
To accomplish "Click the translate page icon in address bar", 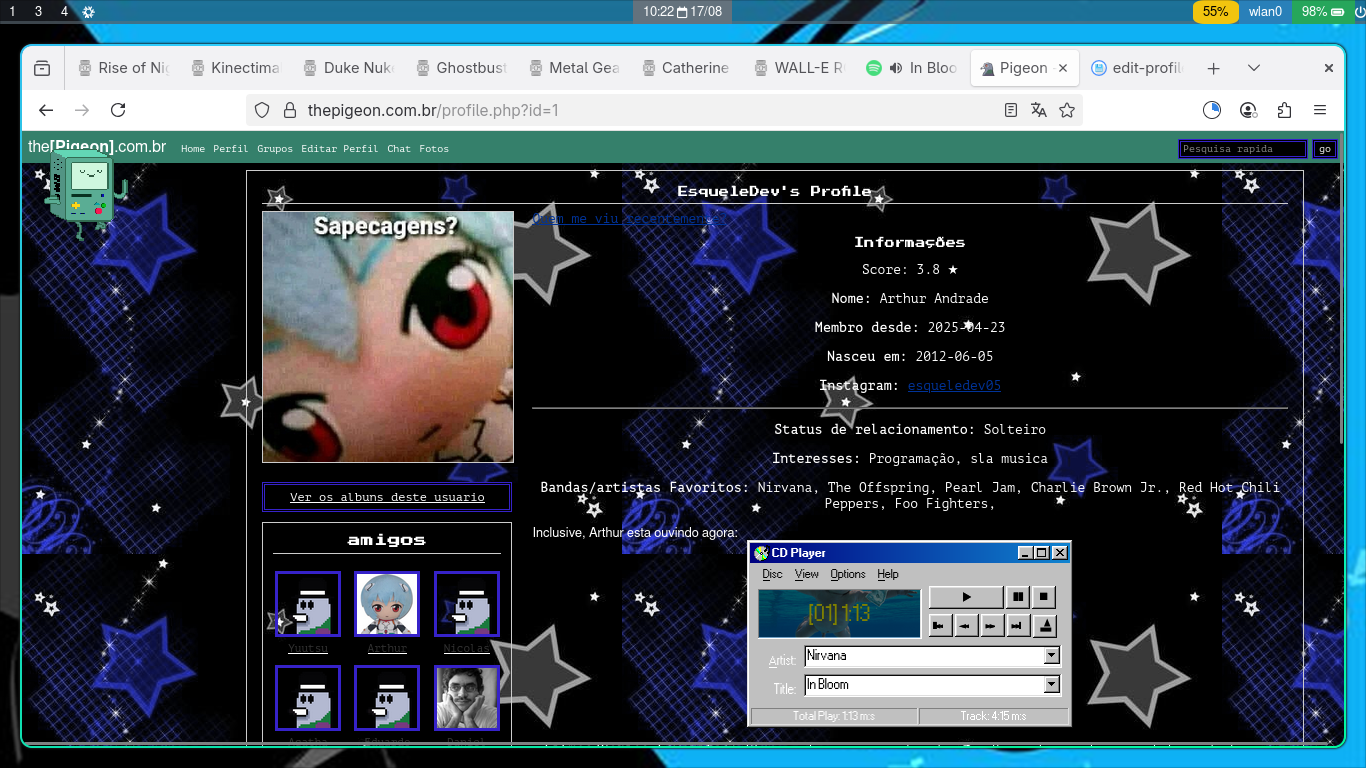I will click(x=1039, y=110).
